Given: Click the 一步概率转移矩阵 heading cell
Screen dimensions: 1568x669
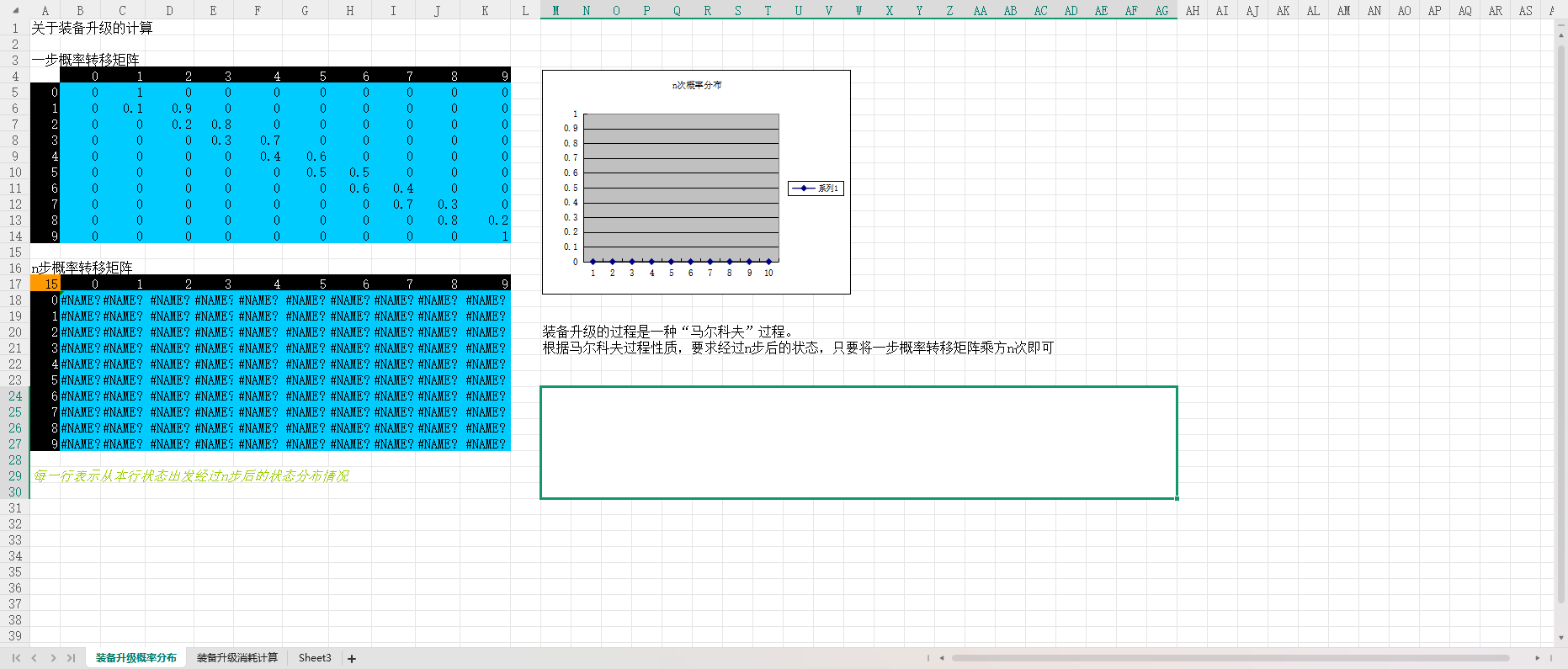Looking at the screenshot, I should (86, 60).
